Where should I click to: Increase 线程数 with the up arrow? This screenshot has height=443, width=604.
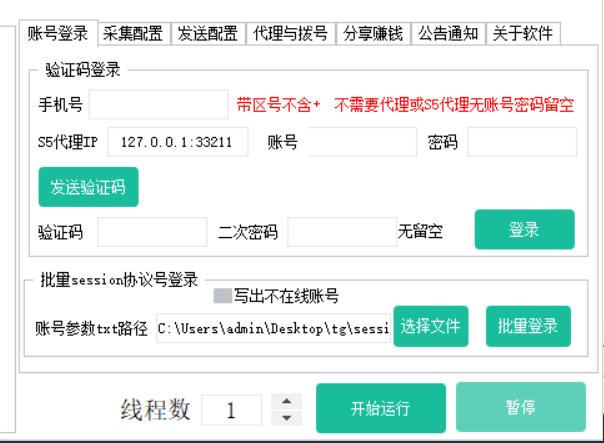287,402
